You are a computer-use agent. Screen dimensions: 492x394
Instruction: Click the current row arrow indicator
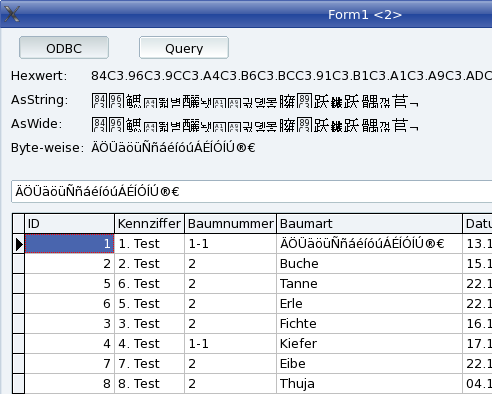[x=19, y=244]
